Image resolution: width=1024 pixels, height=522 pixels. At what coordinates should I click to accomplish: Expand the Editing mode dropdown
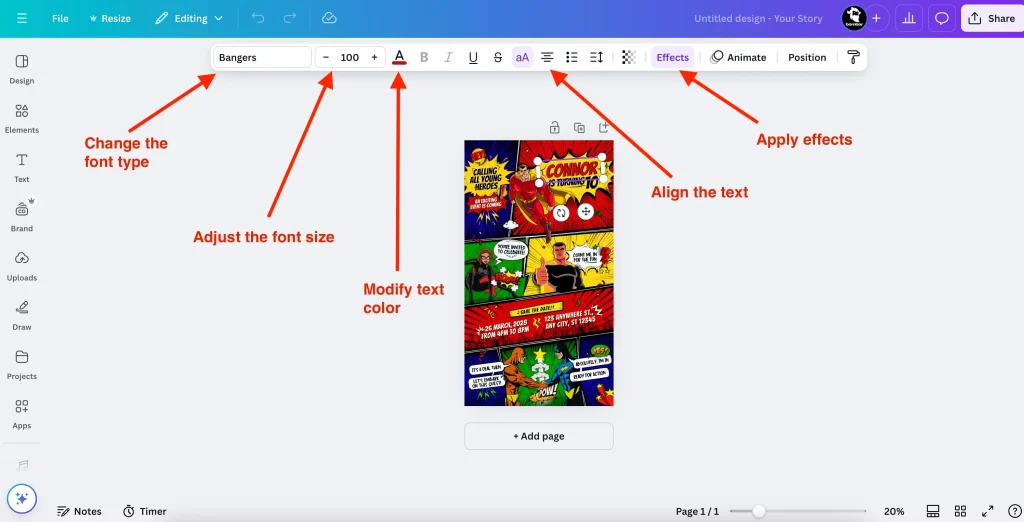coord(189,18)
